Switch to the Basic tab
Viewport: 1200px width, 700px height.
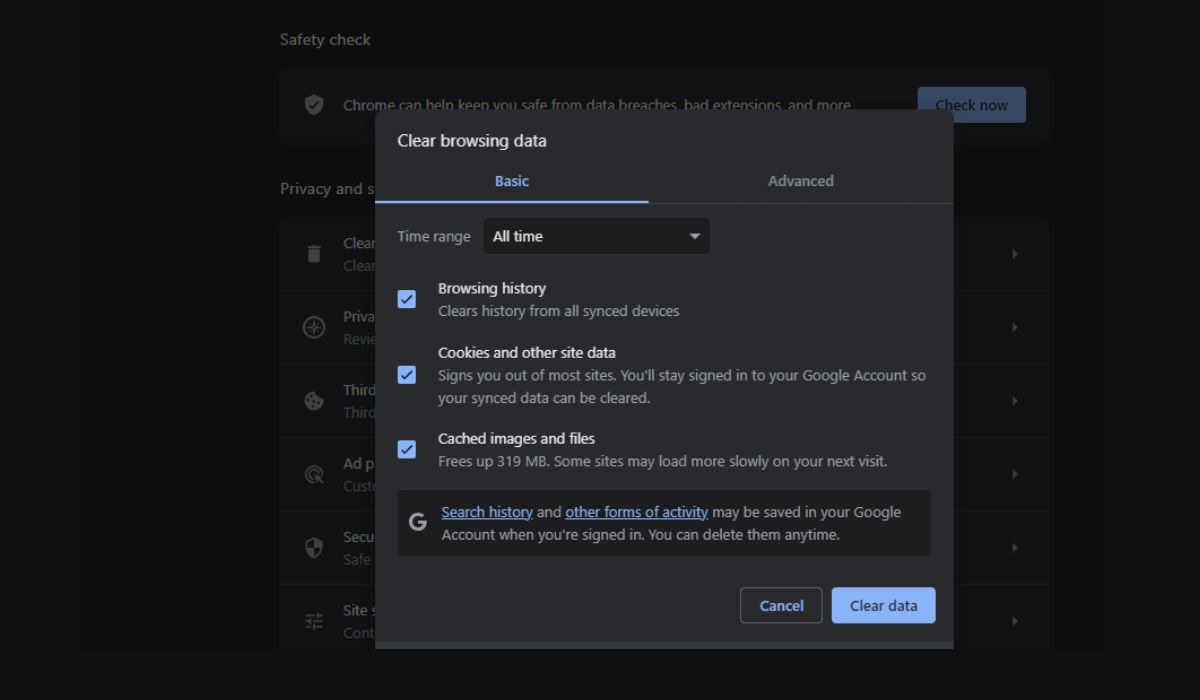[x=511, y=181]
